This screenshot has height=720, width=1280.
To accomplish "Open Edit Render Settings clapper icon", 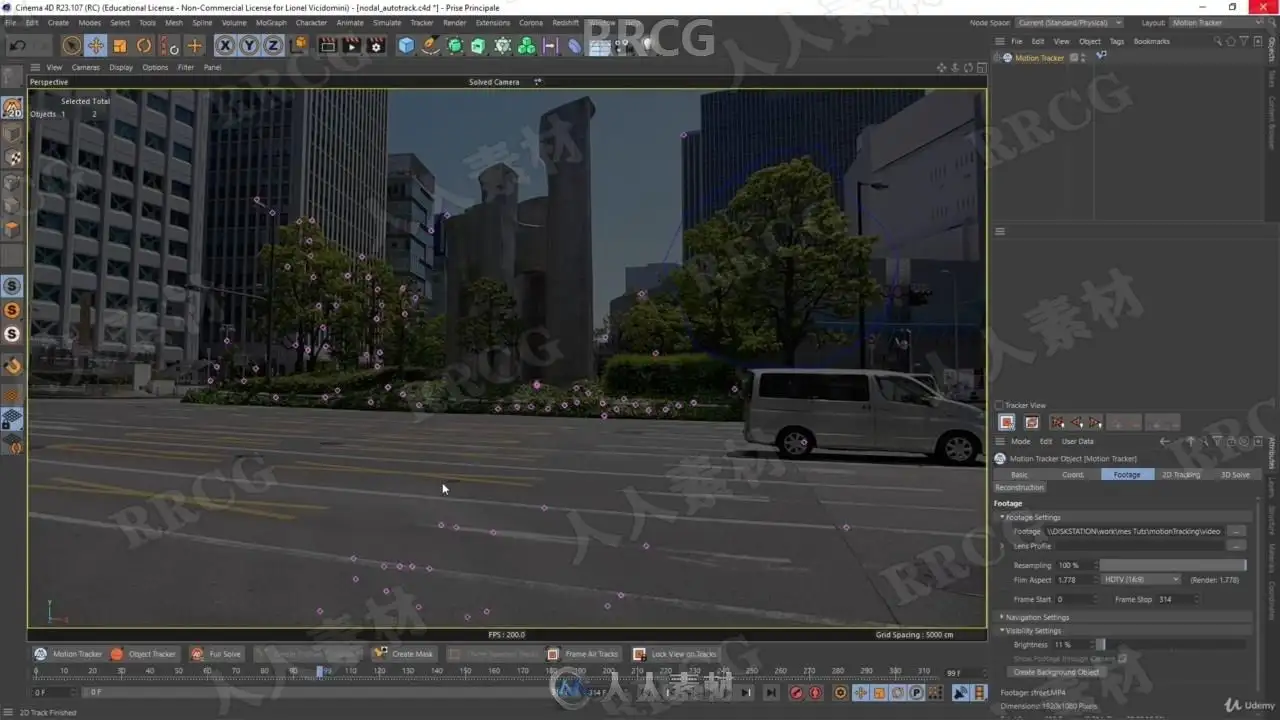I will 376,45.
